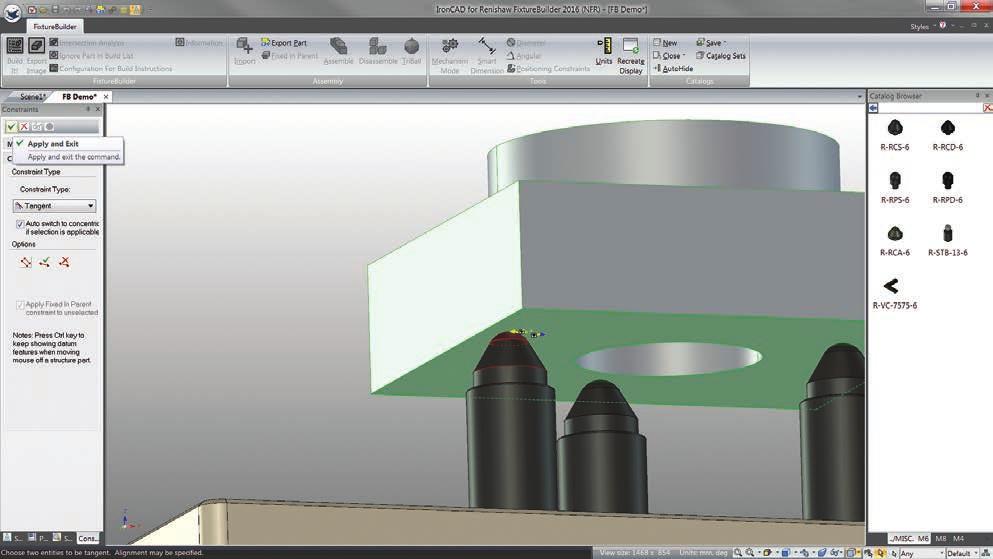Viewport: 993px width, 559px height.
Task: Click the Catalog Browser back arrow
Action: (873, 108)
